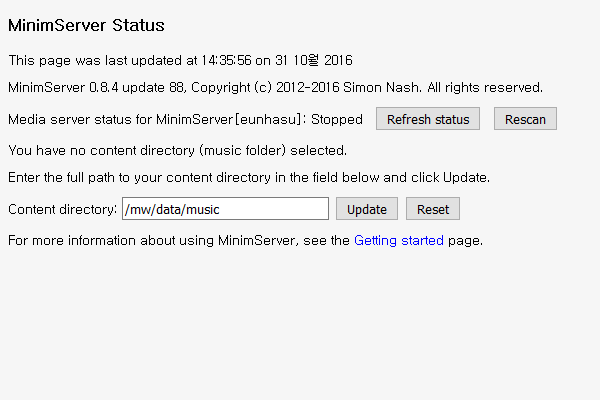Open the Getting started page link
The width and height of the screenshot is (600, 400).
[x=399, y=240]
